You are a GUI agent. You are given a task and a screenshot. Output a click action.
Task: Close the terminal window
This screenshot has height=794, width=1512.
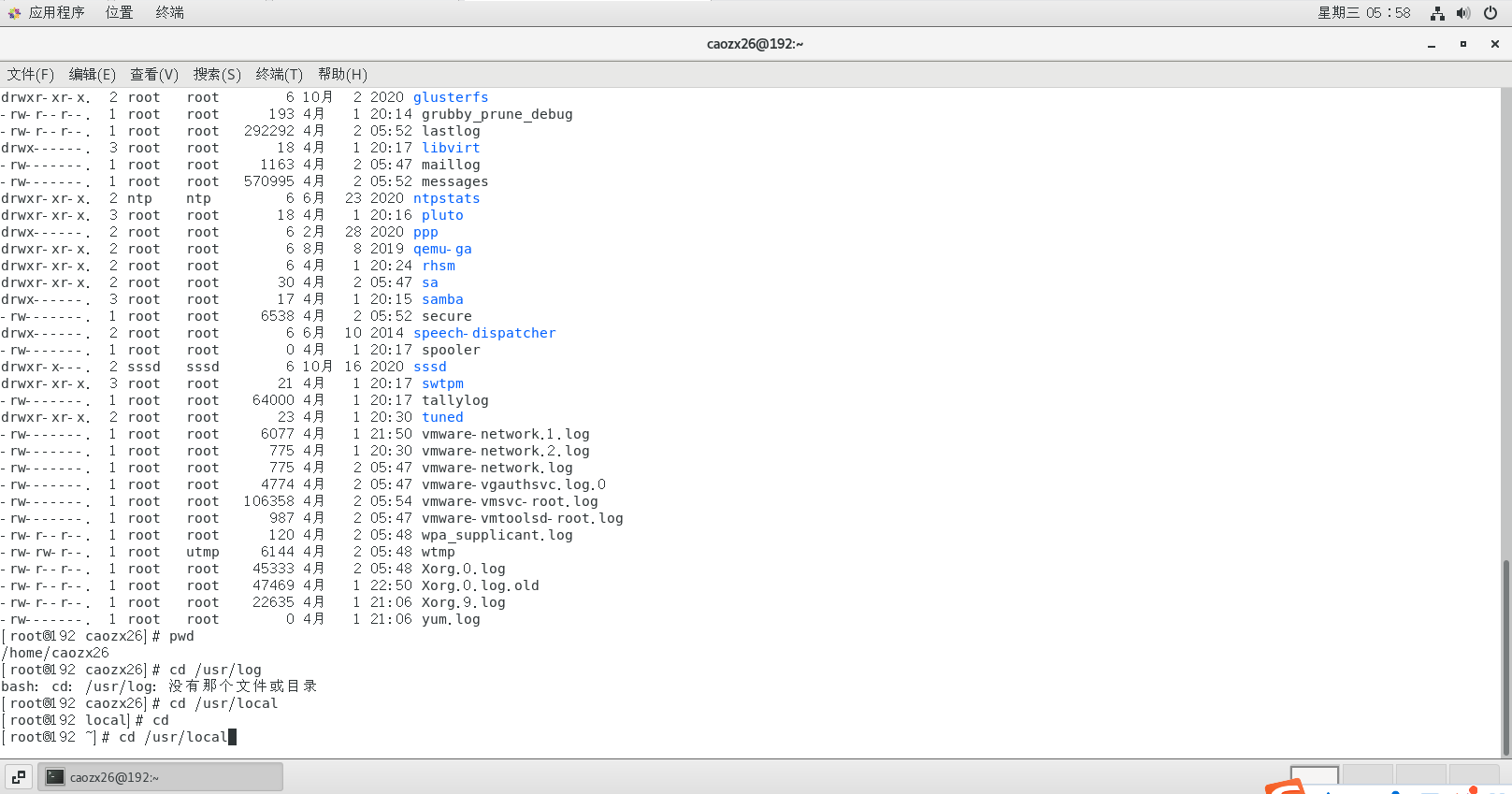[1495, 44]
